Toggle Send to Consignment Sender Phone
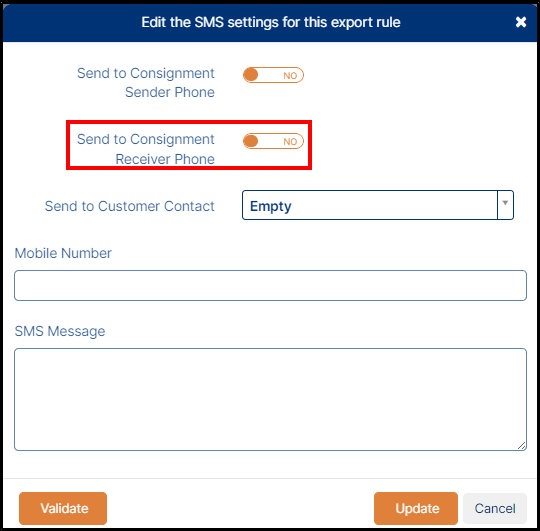The width and height of the screenshot is (540, 531). pos(273,75)
